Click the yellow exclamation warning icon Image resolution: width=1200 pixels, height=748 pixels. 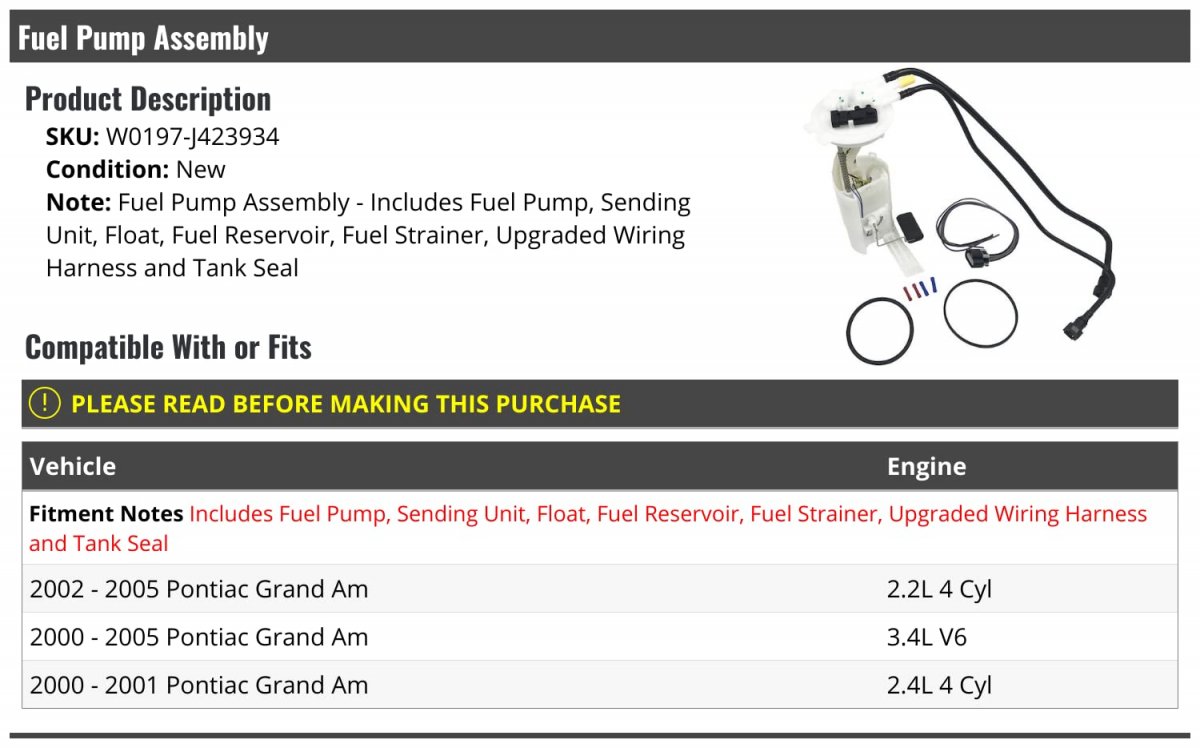coord(45,404)
